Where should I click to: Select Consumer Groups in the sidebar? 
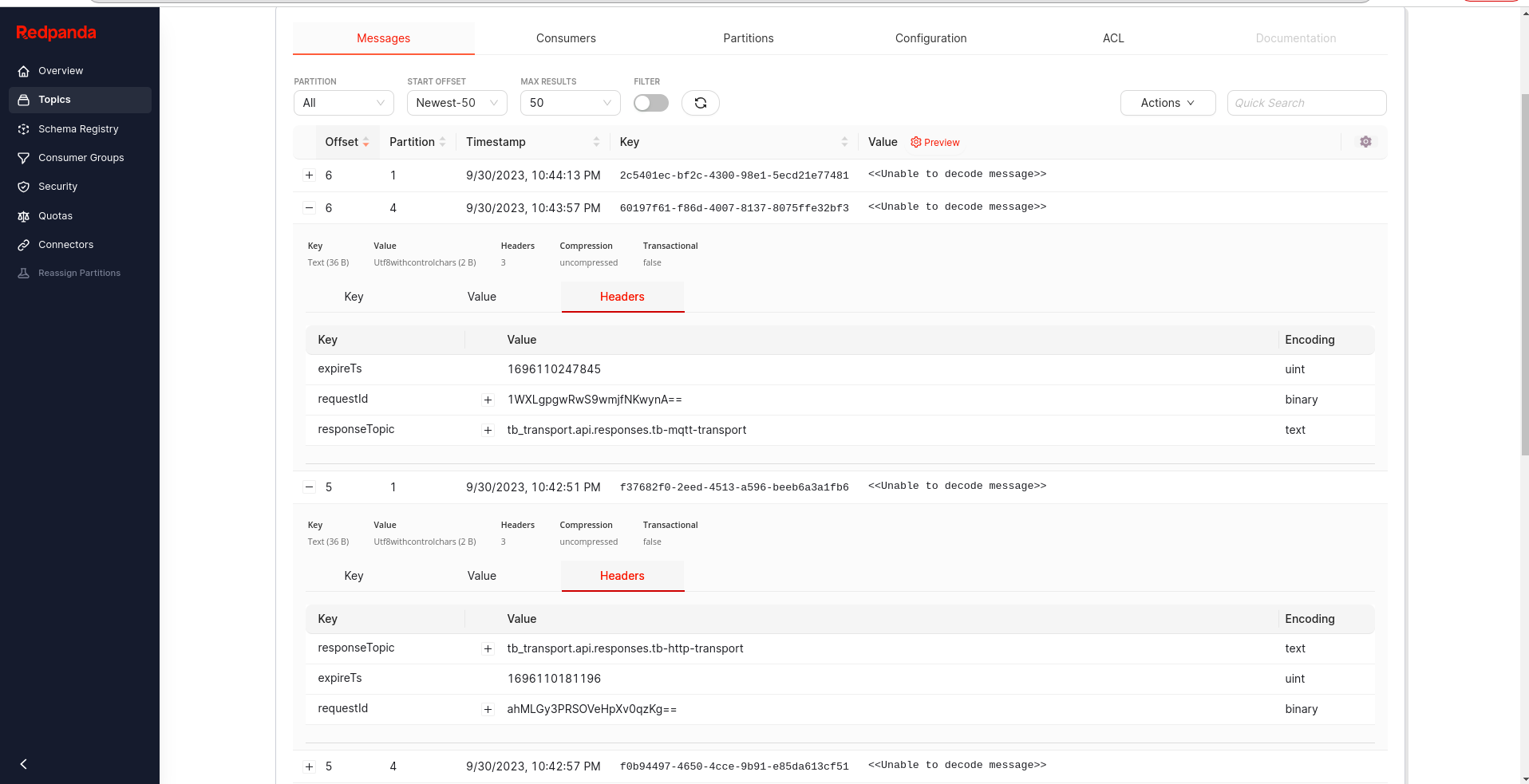(x=81, y=157)
